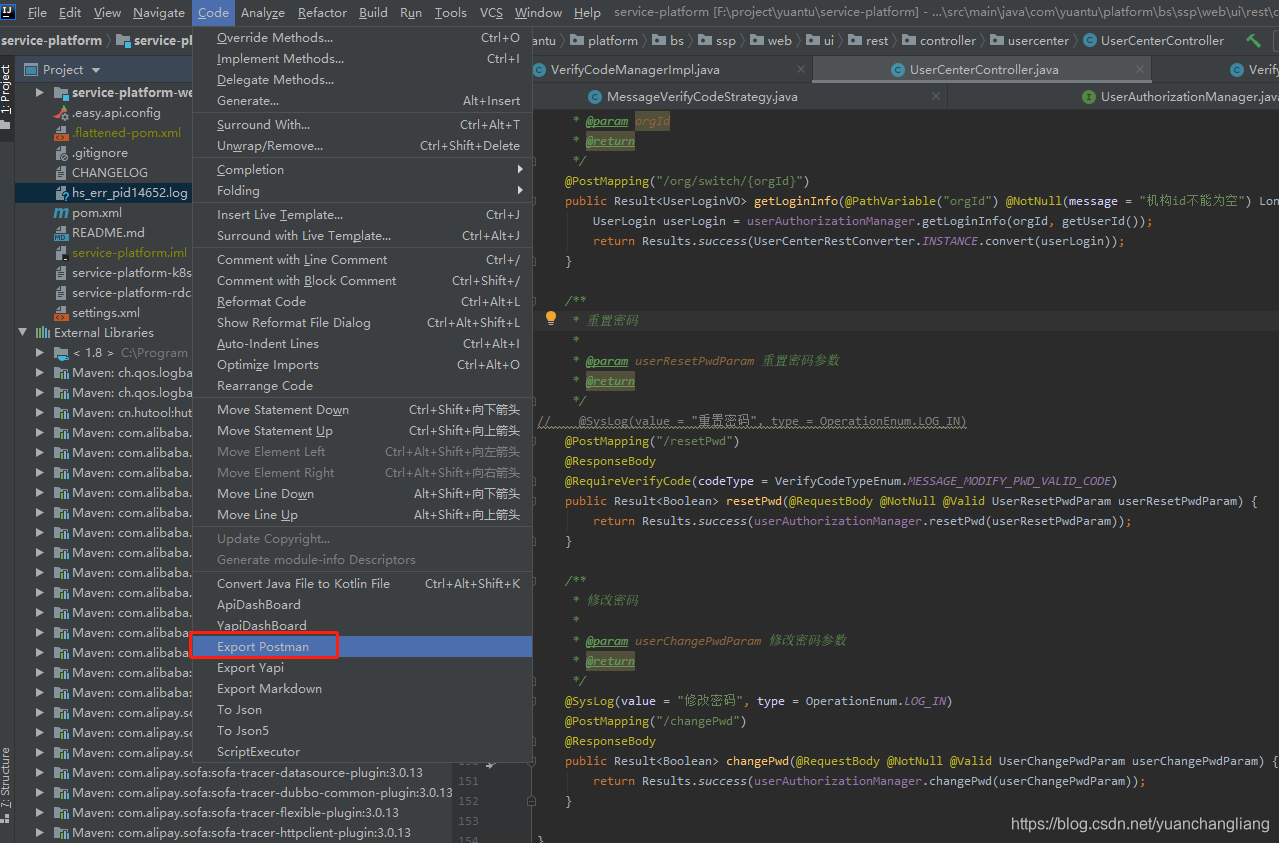Expand the Folding submenu

click(362, 191)
